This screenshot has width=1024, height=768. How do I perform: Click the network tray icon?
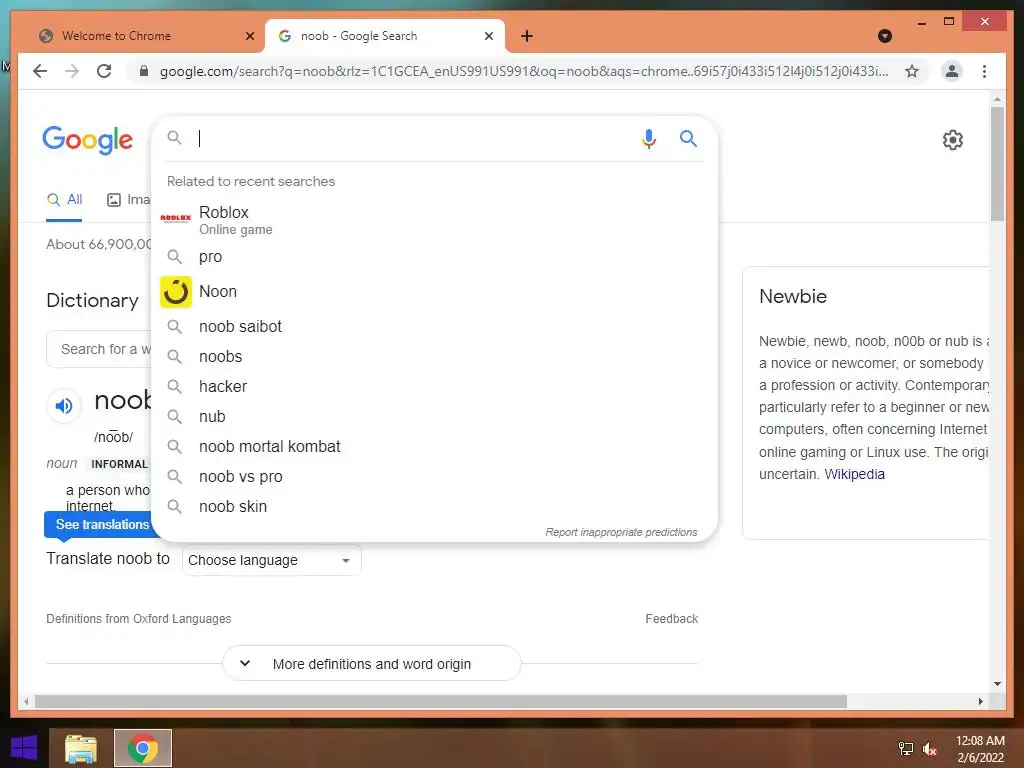[x=906, y=749]
